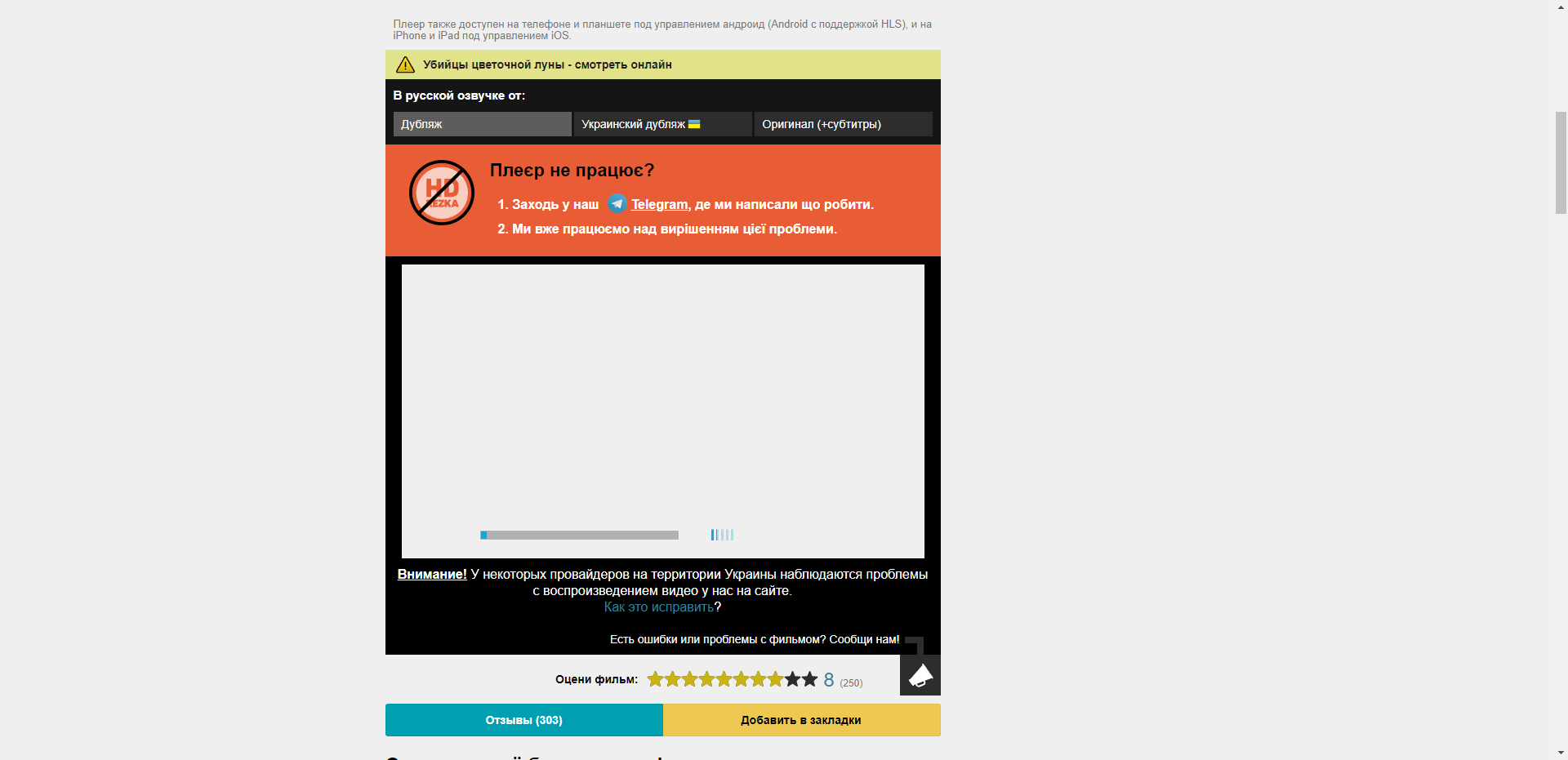
Task: Click the crossed-out HD Rezka logo
Action: point(442,193)
